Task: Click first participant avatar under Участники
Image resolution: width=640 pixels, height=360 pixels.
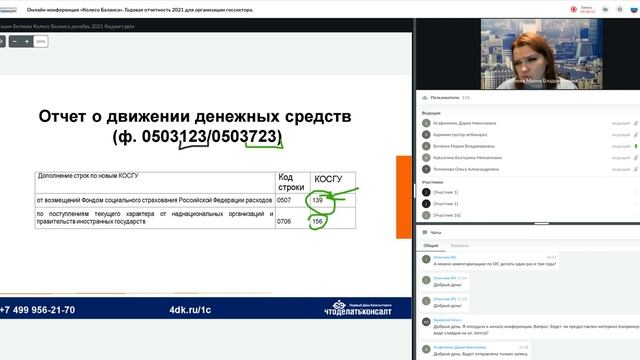Action: 426,192
